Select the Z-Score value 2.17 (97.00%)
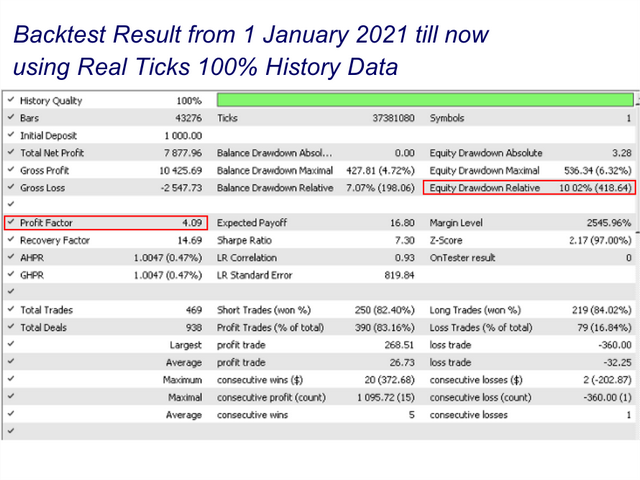The image size is (640, 480). 600,240
